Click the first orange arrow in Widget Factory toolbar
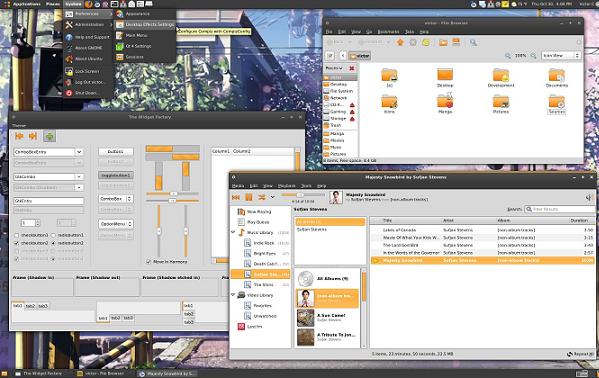Viewport: 599px width, 378px height. [19, 136]
